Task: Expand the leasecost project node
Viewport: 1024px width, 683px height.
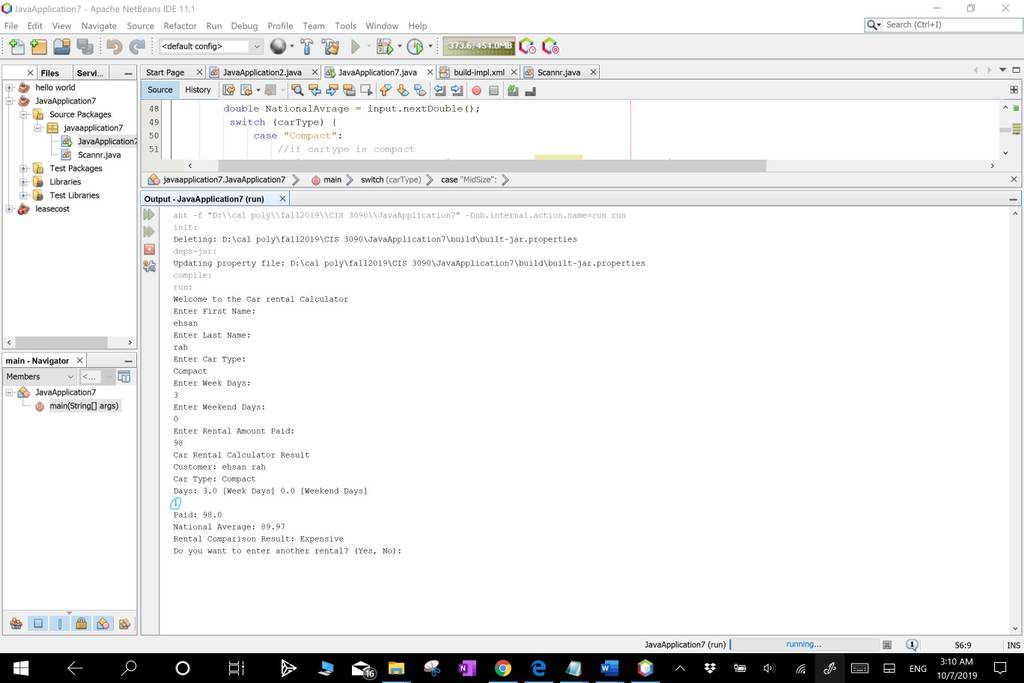Action: [9, 209]
